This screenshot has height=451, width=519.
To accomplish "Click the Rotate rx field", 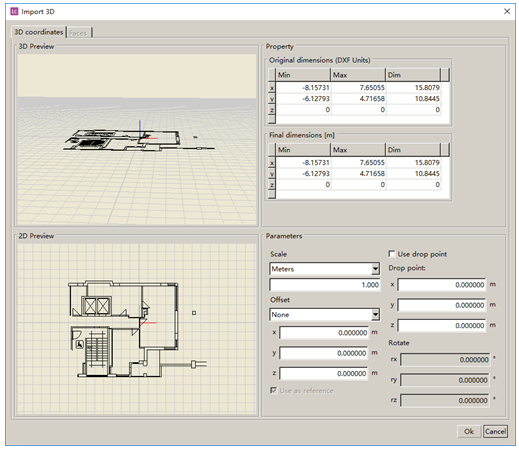I will click(x=445, y=360).
